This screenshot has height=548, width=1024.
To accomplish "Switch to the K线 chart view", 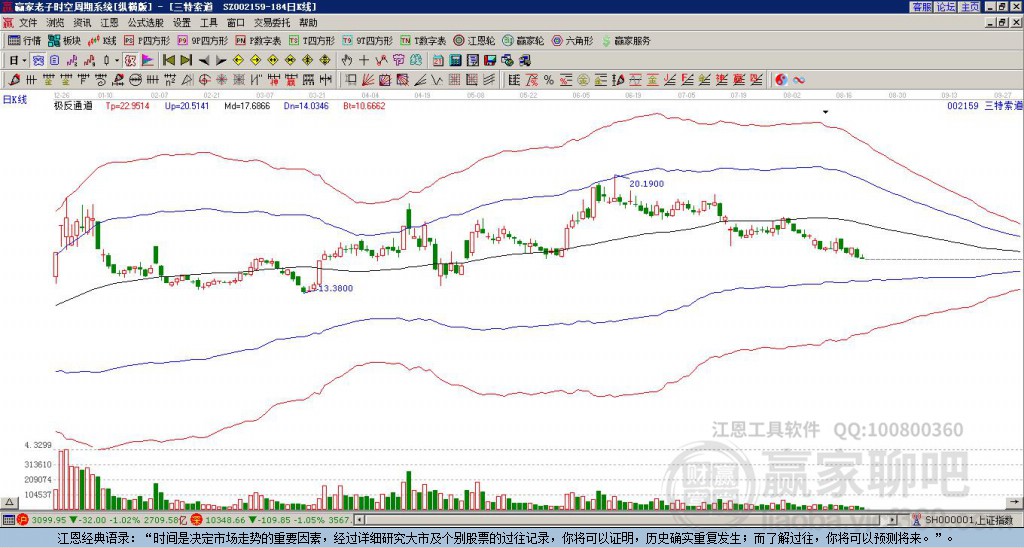I will point(101,40).
